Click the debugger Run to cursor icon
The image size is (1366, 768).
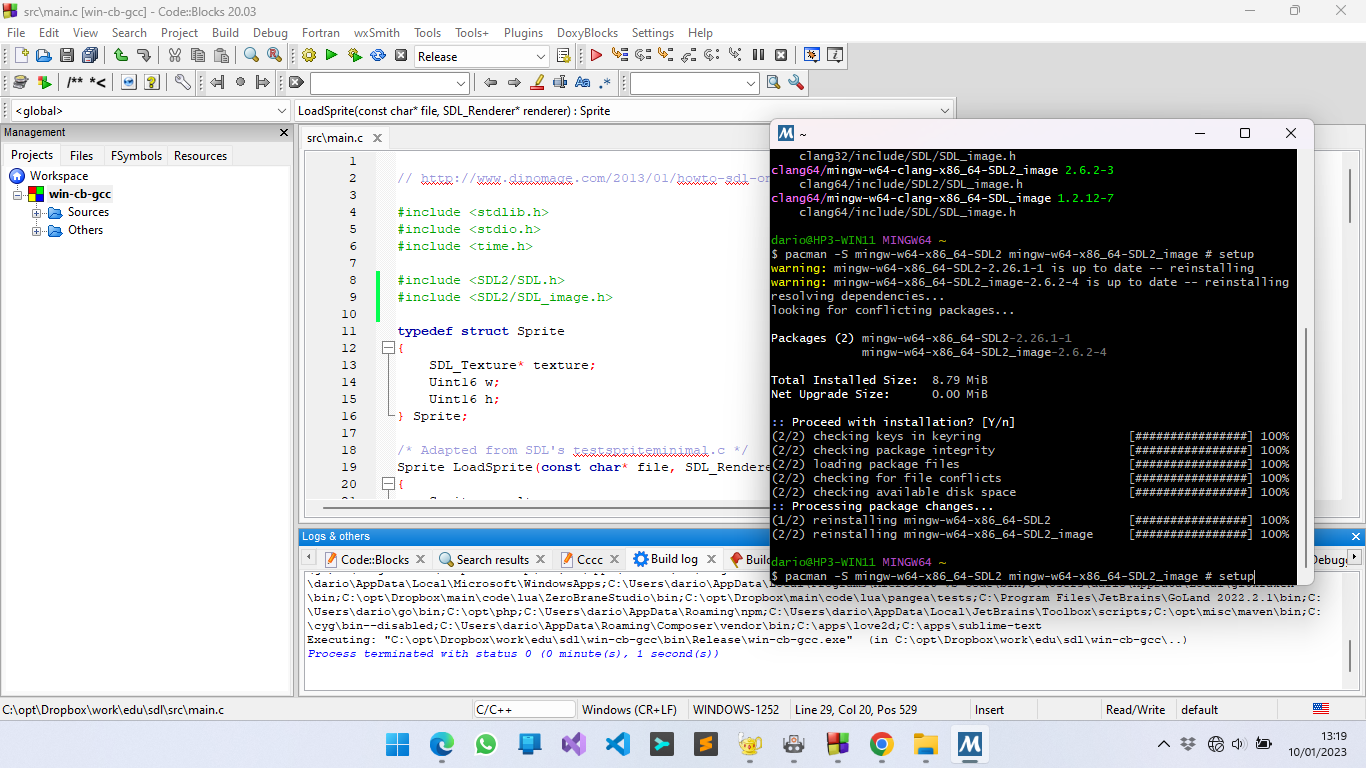(x=619, y=56)
